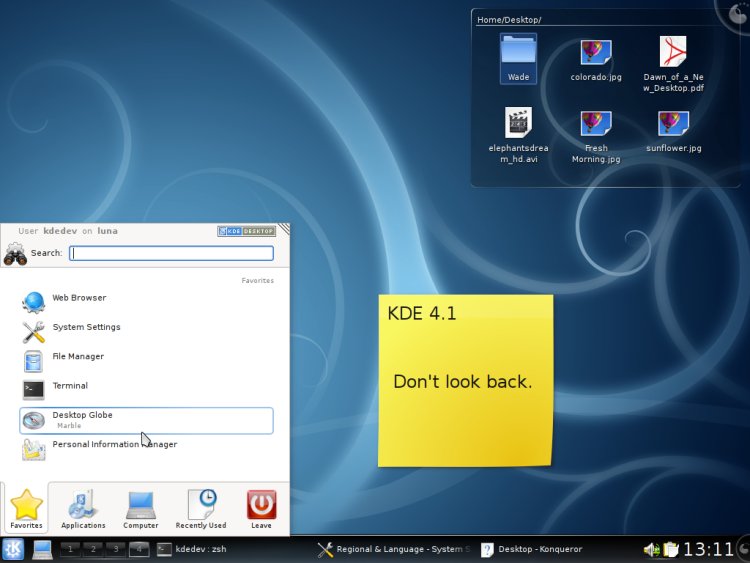Click the KDE kickoff menu button

click(14, 549)
